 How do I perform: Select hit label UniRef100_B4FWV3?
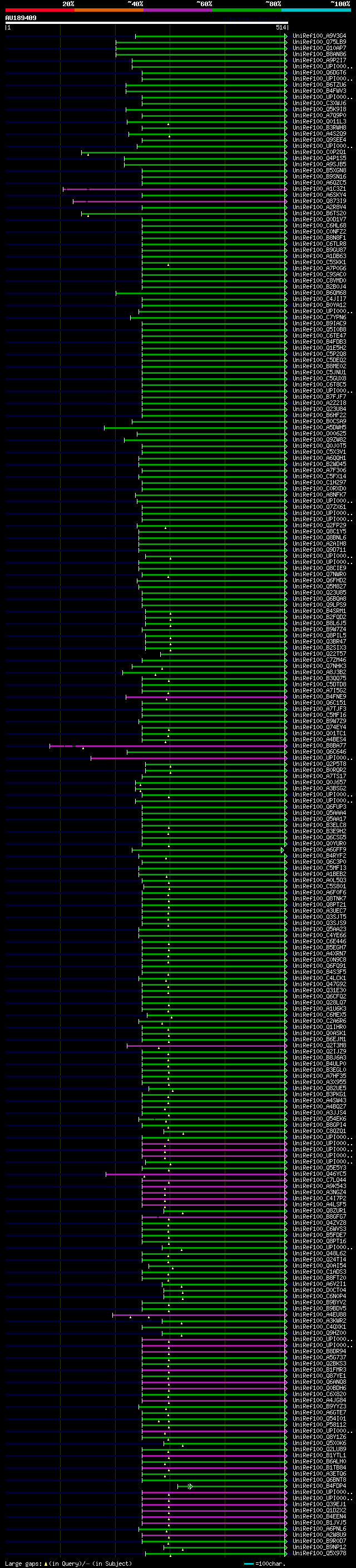point(319,91)
